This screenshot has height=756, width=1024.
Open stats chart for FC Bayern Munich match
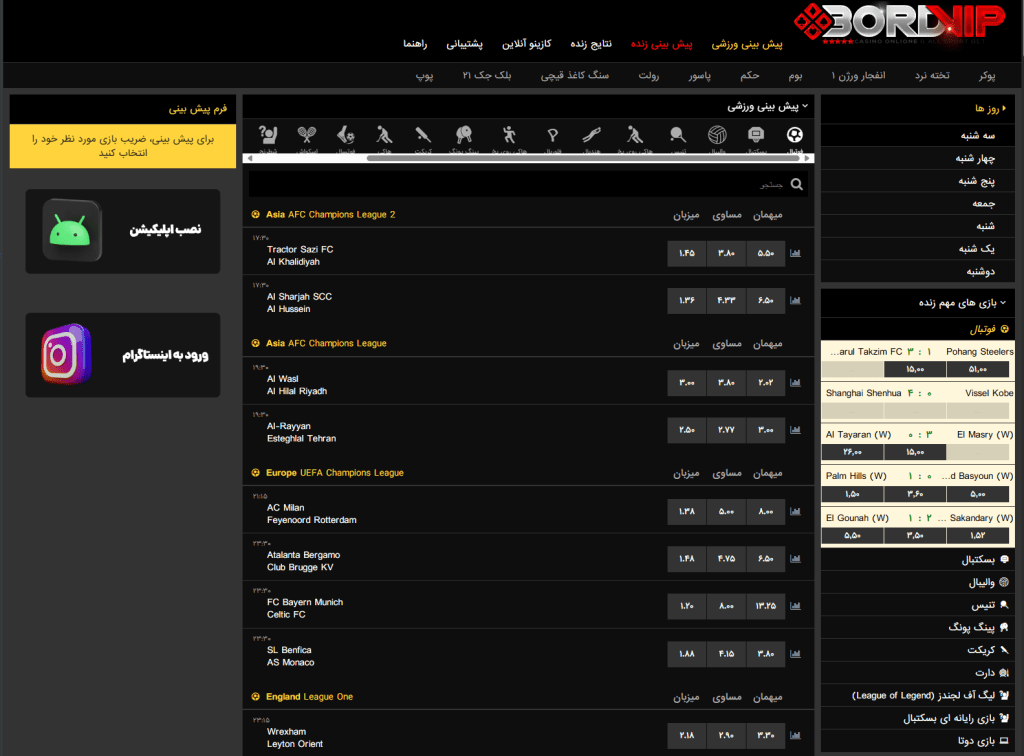click(795, 606)
